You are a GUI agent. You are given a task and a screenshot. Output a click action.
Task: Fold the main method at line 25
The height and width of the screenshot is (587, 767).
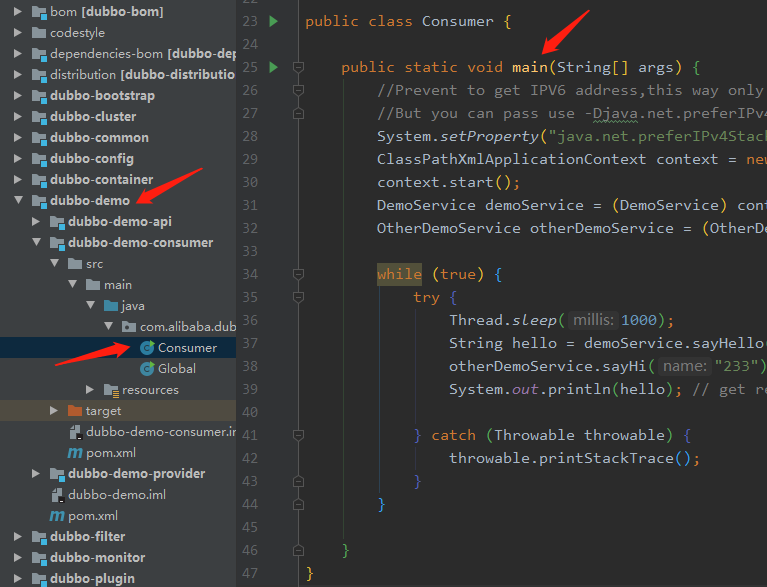point(298,67)
